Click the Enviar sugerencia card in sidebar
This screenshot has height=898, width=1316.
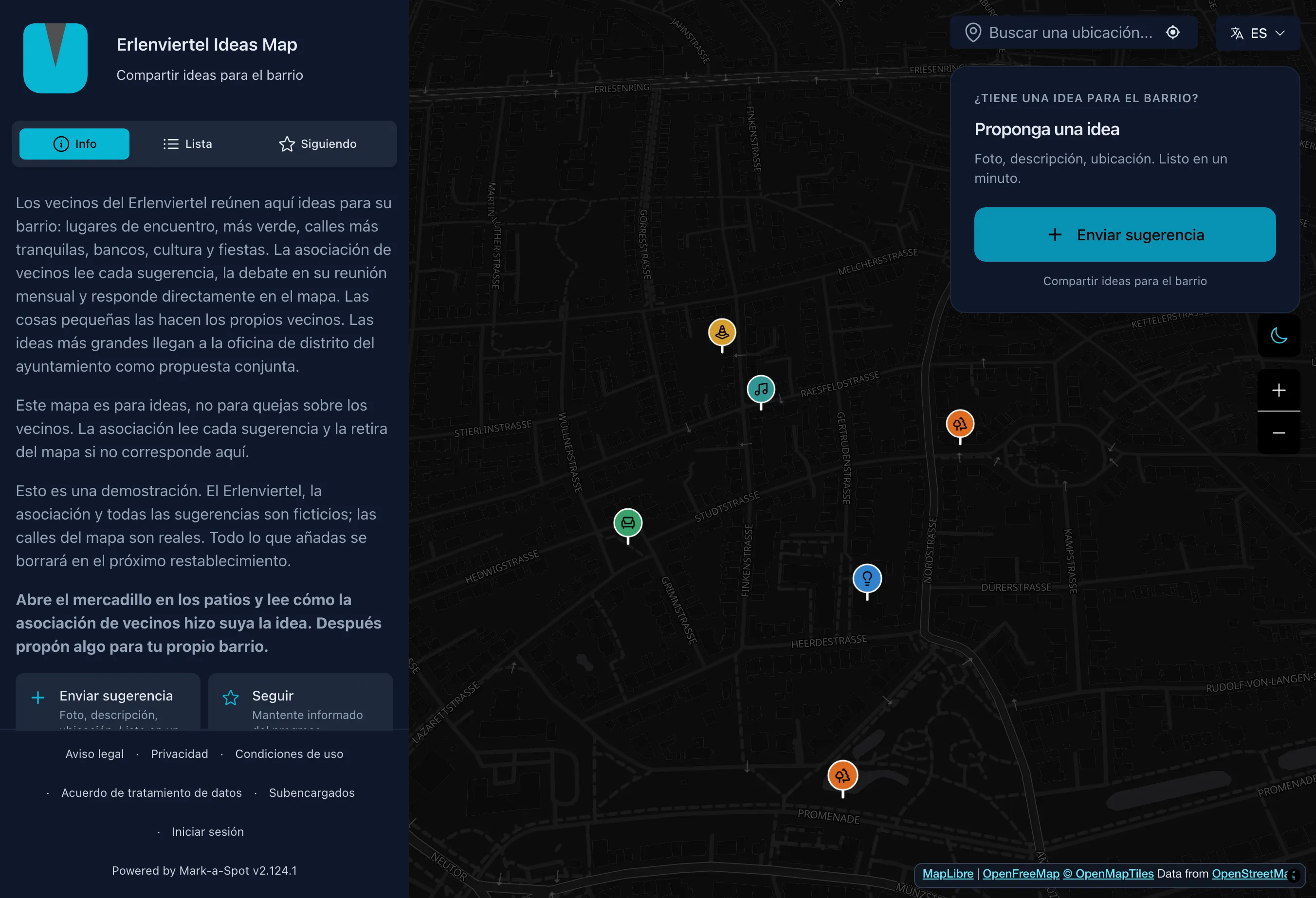point(108,701)
